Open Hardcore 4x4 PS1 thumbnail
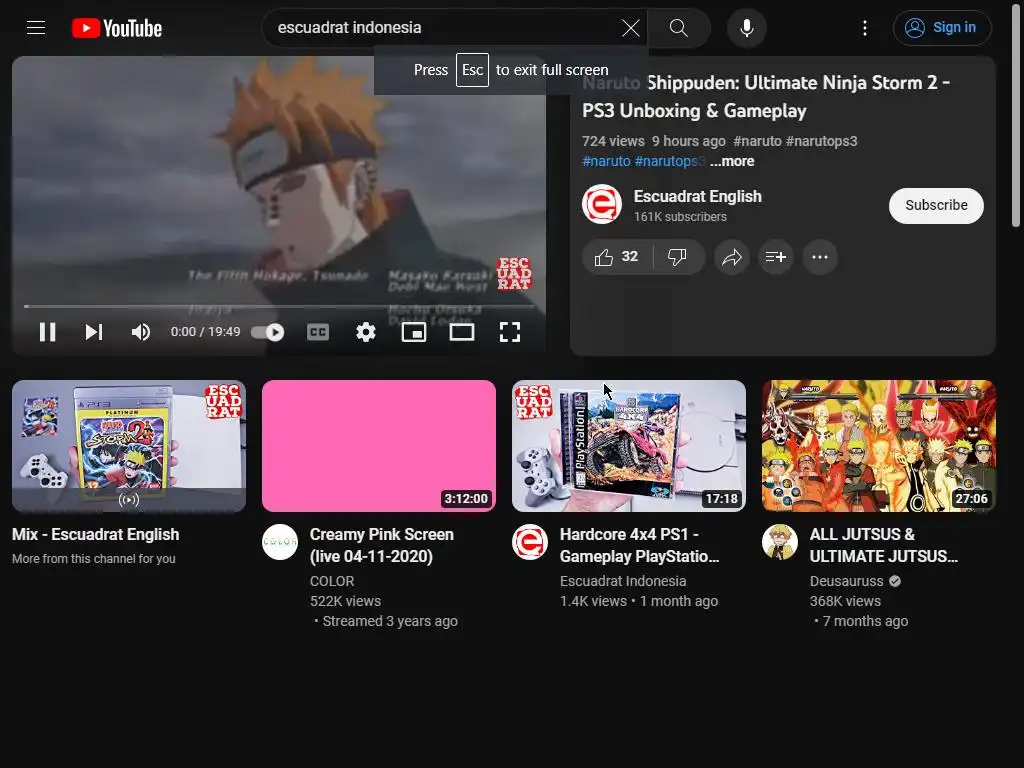Image resolution: width=1024 pixels, height=768 pixels. (629, 446)
